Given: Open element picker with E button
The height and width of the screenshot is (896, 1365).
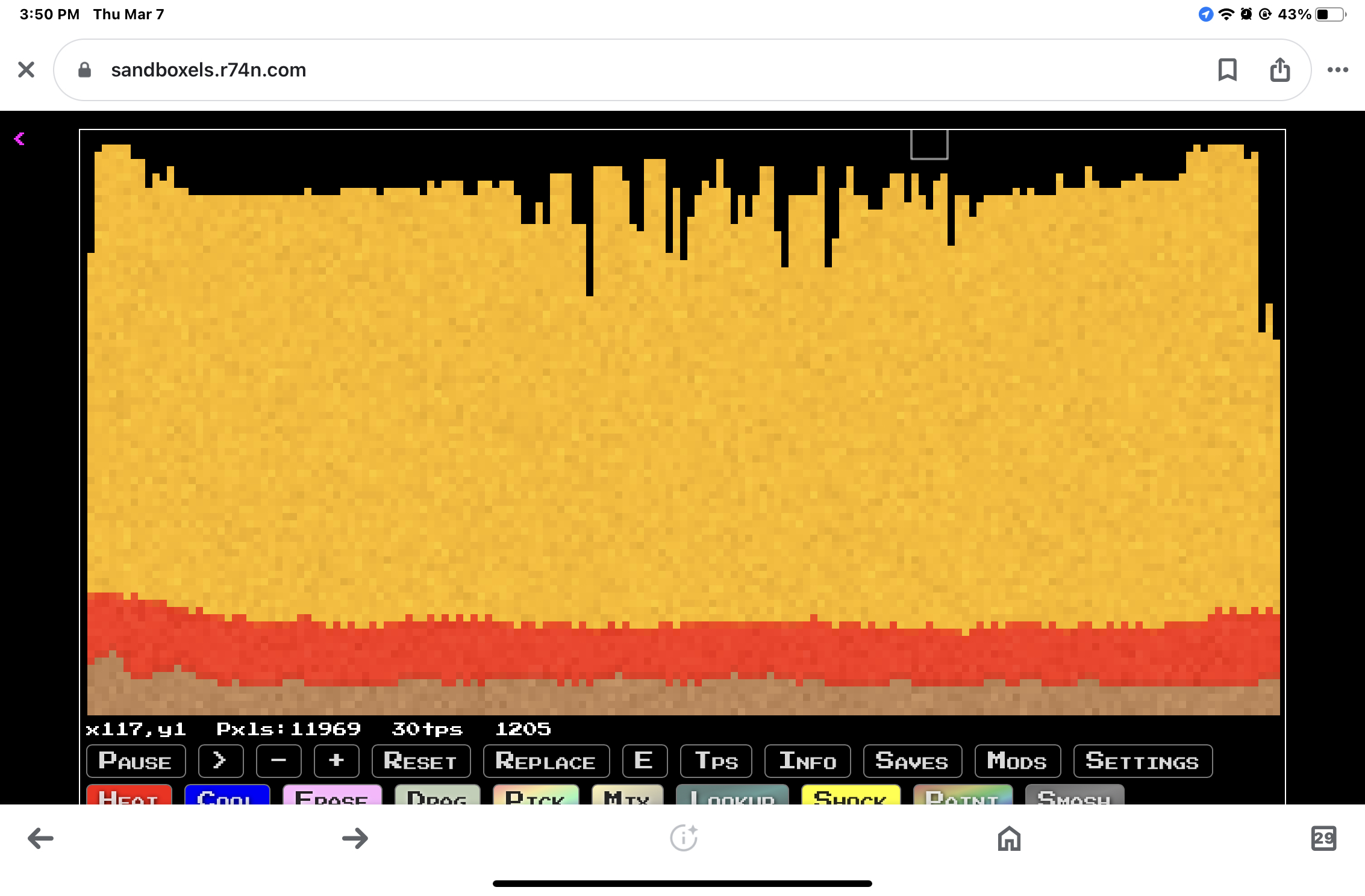Looking at the screenshot, I should [644, 761].
